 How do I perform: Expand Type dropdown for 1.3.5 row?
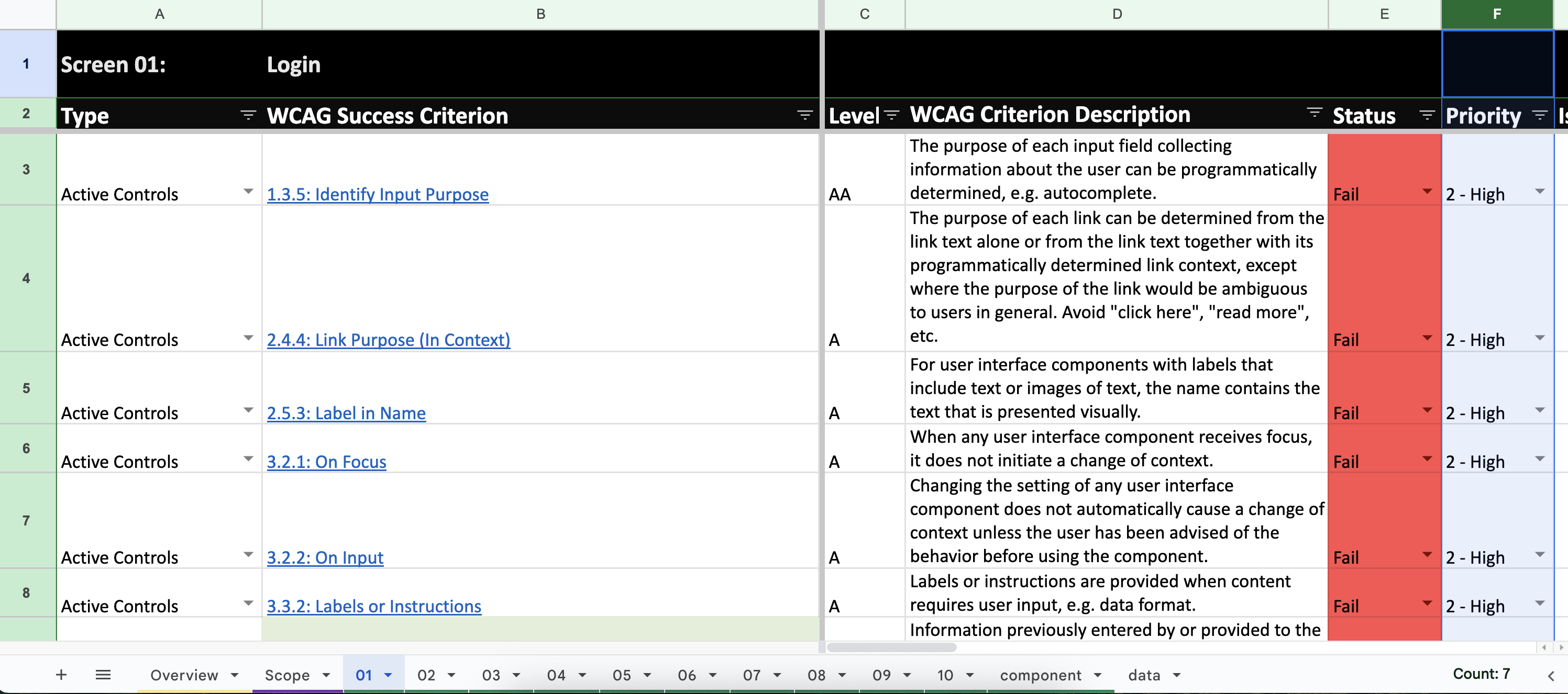coord(248,192)
